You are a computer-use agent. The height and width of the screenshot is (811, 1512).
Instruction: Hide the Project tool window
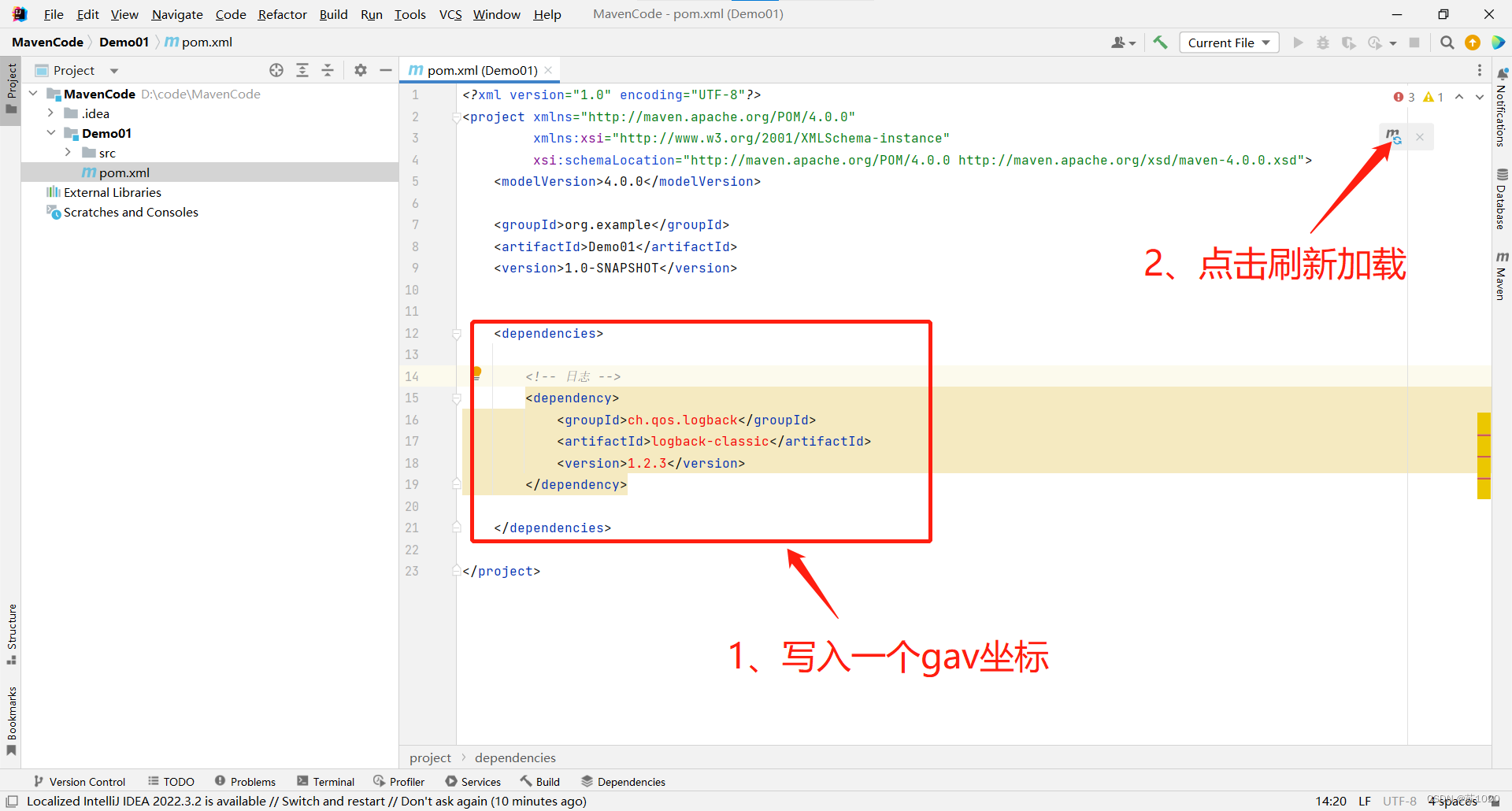[x=386, y=70]
